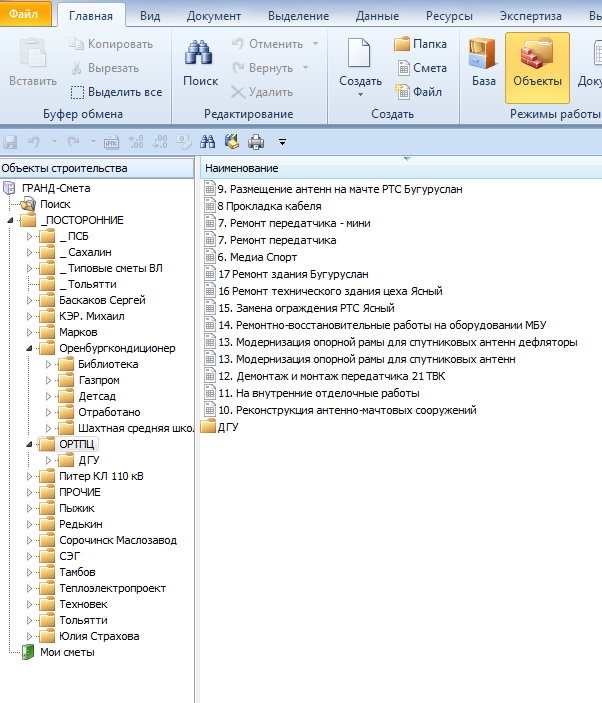This screenshot has height=703, width=602.
Task: Switch to Данные ribbon tab
Action: click(377, 16)
